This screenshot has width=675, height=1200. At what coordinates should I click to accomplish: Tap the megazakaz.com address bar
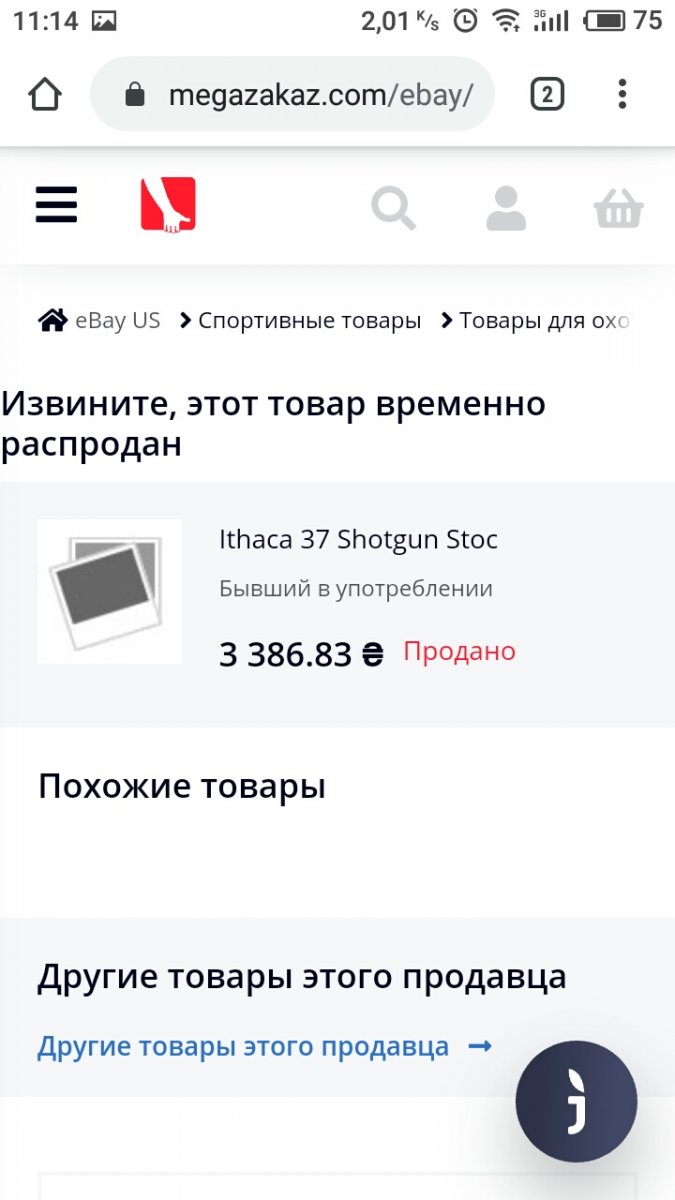pyautogui.click(x=320, y=95)
